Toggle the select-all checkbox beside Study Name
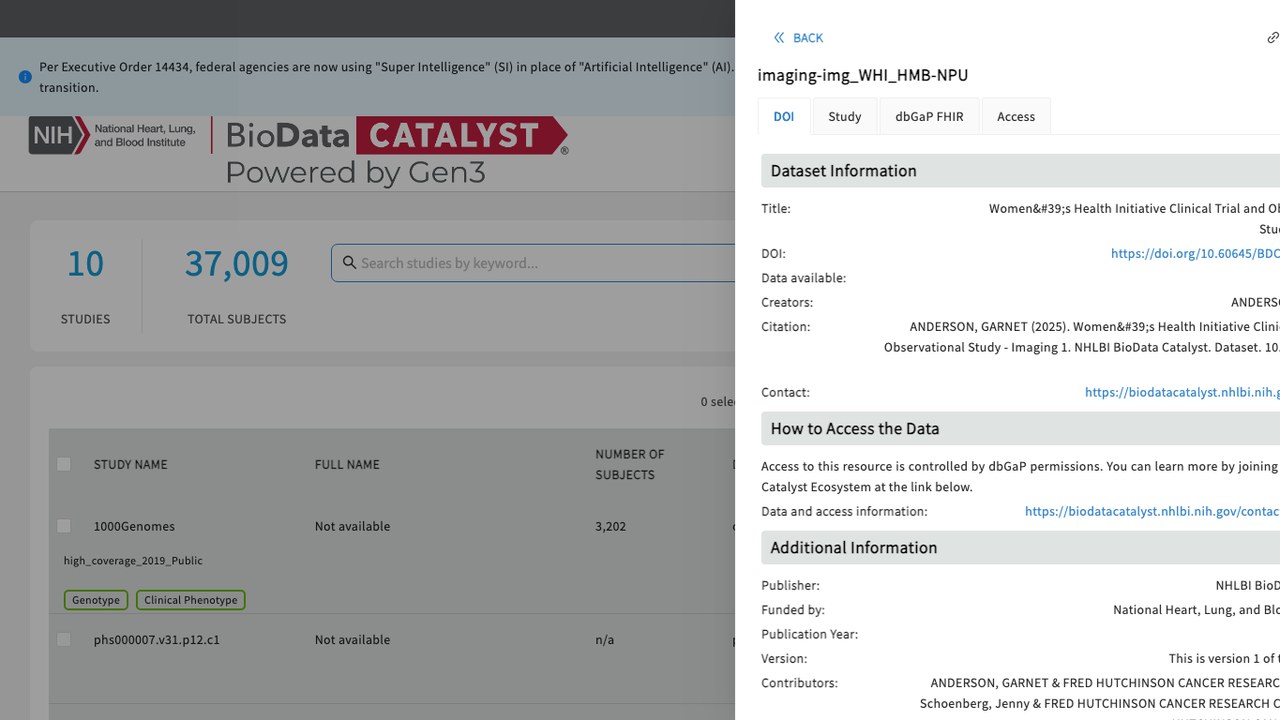The width and height of the screenshot is (1280, 720). tap(64, 464)
